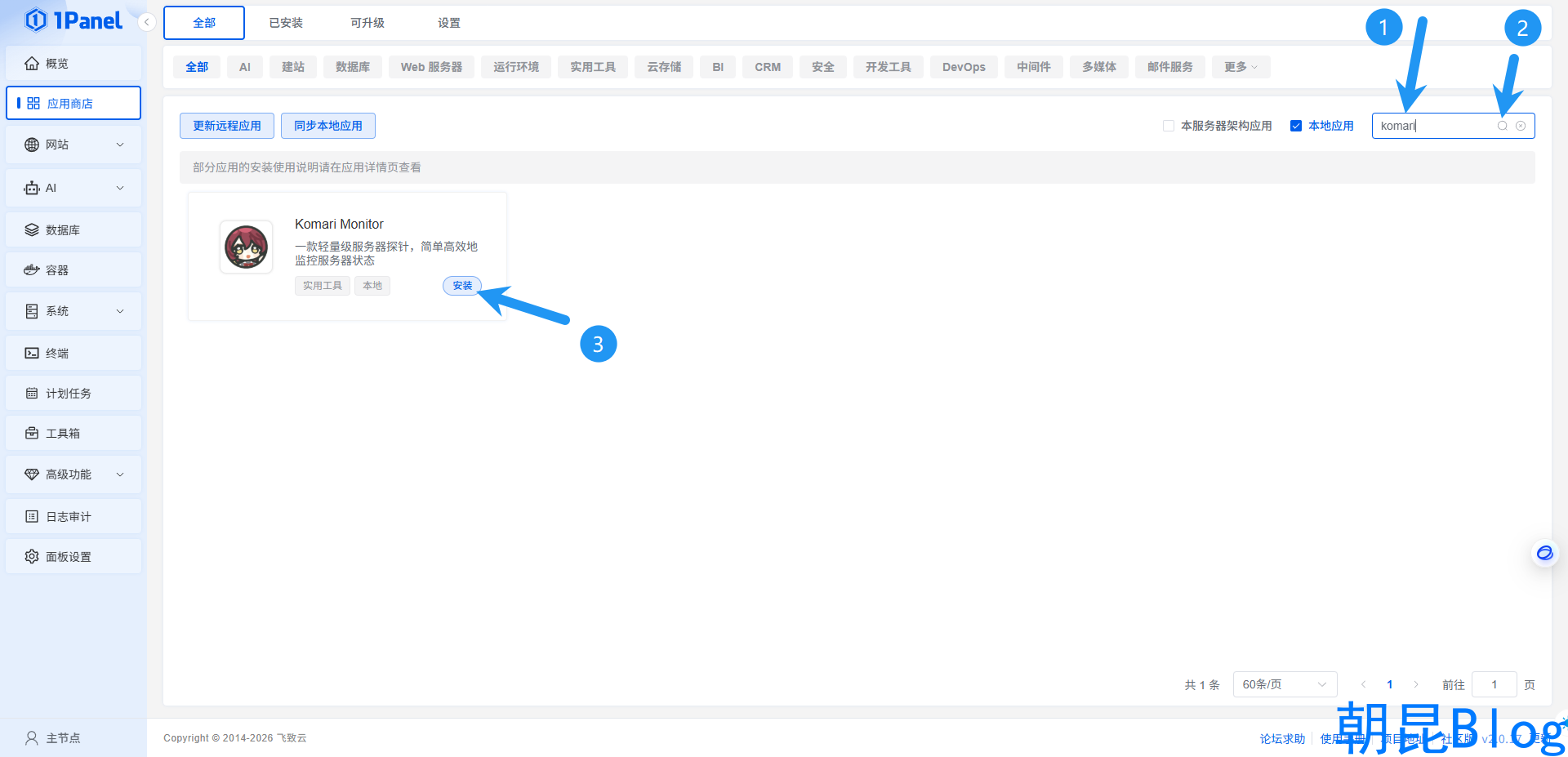Filter by BI category

click(718, 67)
